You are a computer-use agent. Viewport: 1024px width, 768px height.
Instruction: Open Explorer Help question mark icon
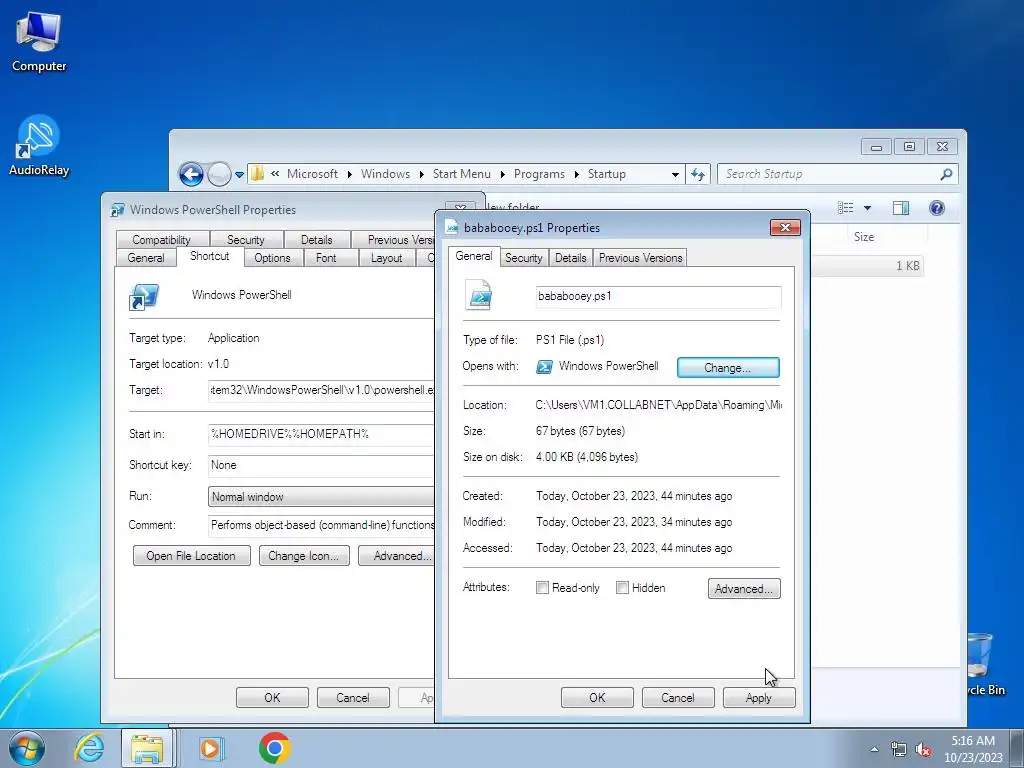click(x=936, y=208)
